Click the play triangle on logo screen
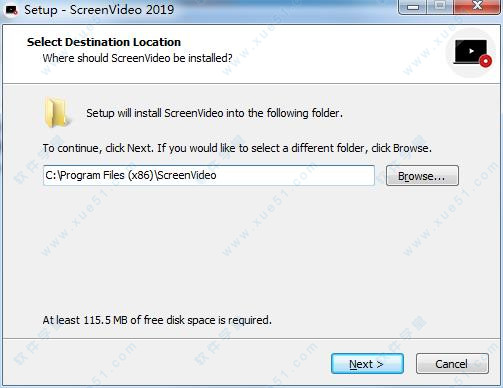503x388 pixels. coord(471,51)
